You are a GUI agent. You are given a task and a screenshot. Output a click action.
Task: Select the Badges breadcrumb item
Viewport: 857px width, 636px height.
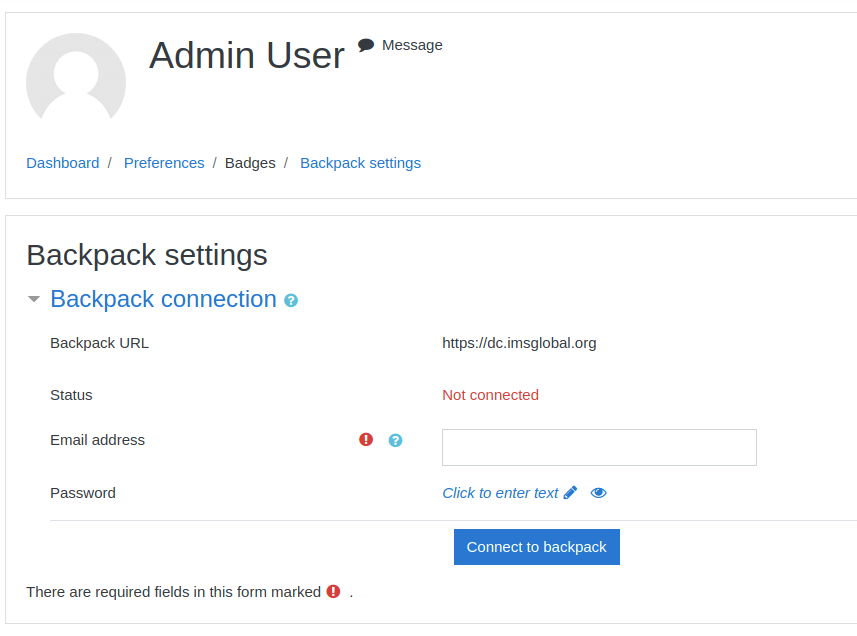pos(250,163)
